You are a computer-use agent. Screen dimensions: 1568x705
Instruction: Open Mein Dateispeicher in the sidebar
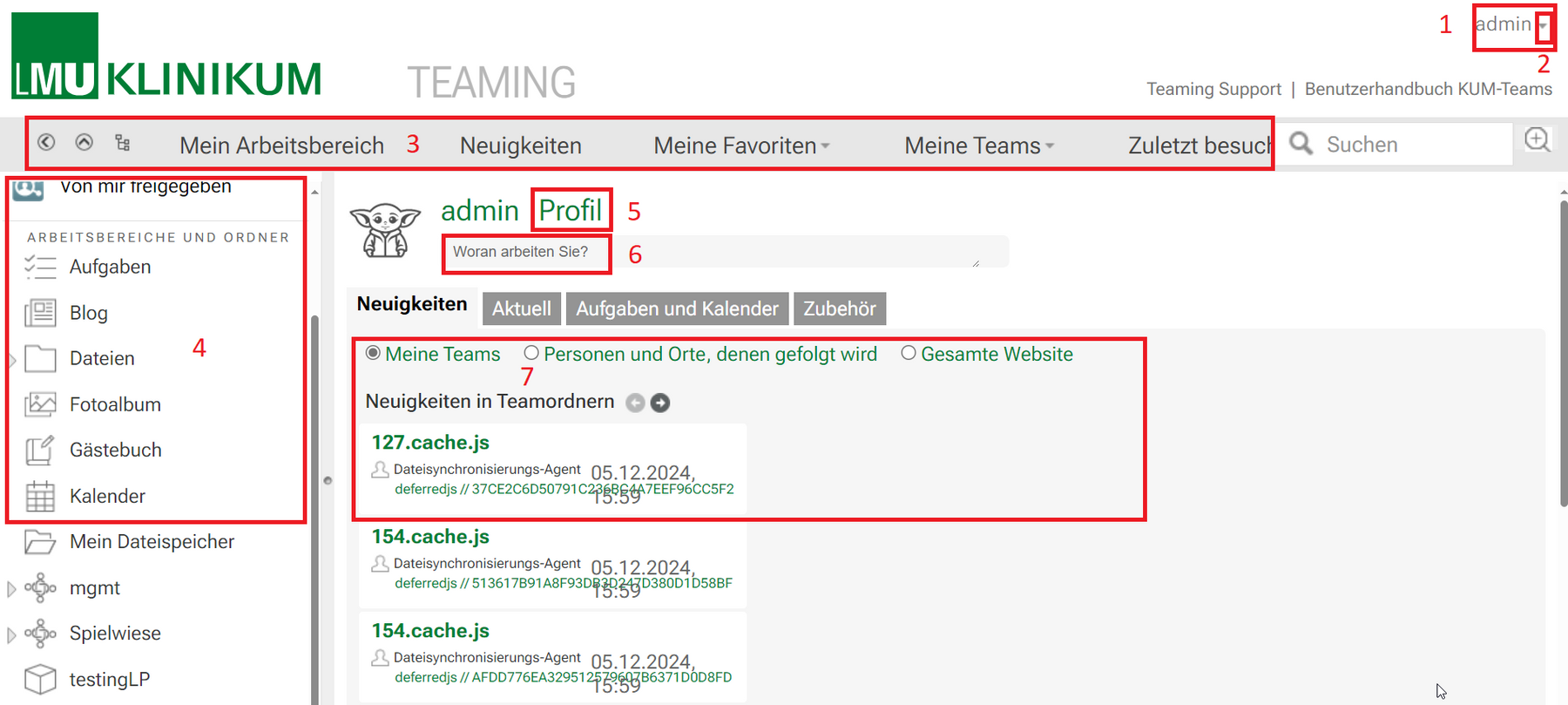tap(152, 542)
